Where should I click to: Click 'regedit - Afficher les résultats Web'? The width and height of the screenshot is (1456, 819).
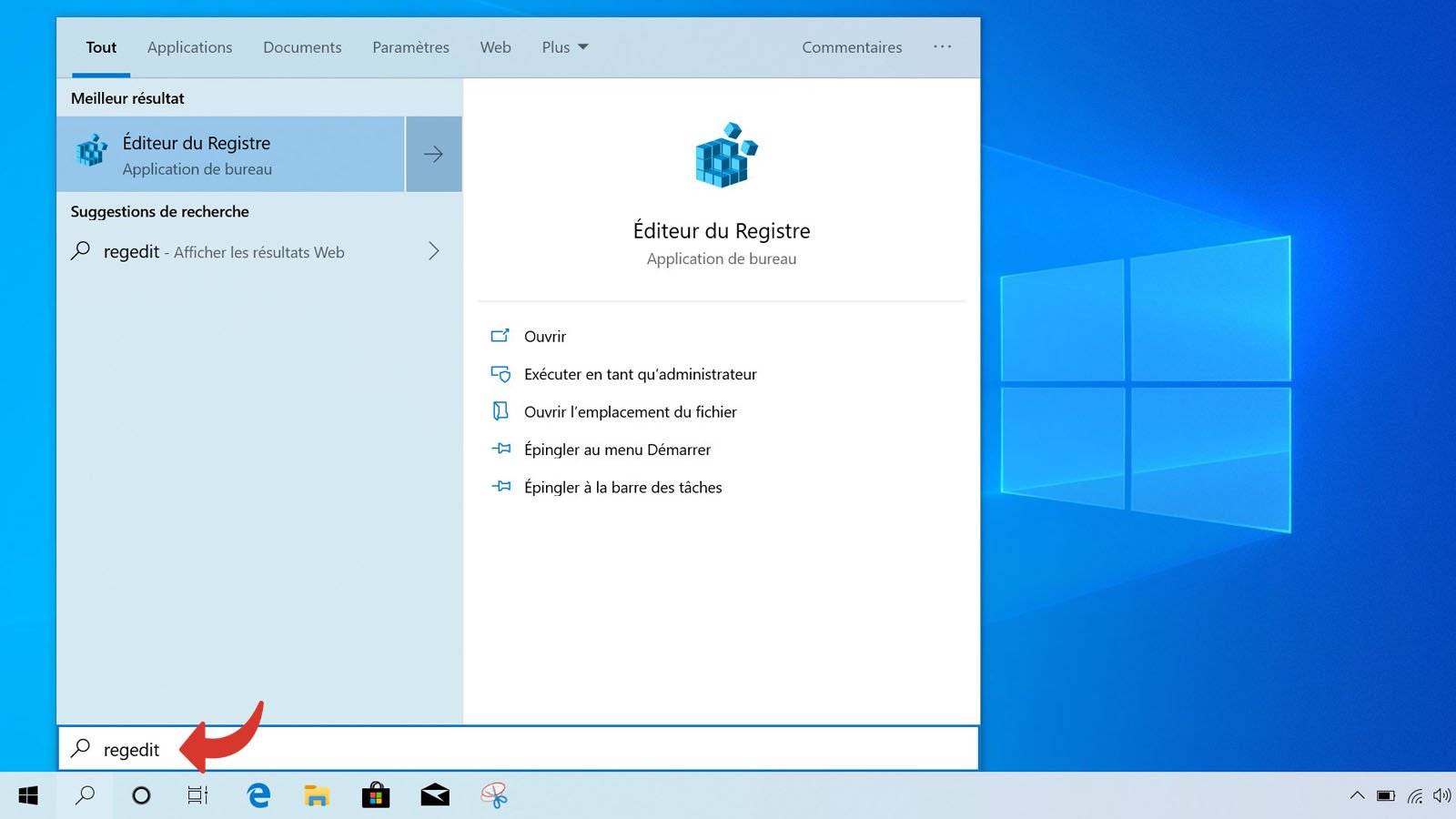(x=223, y=252)
